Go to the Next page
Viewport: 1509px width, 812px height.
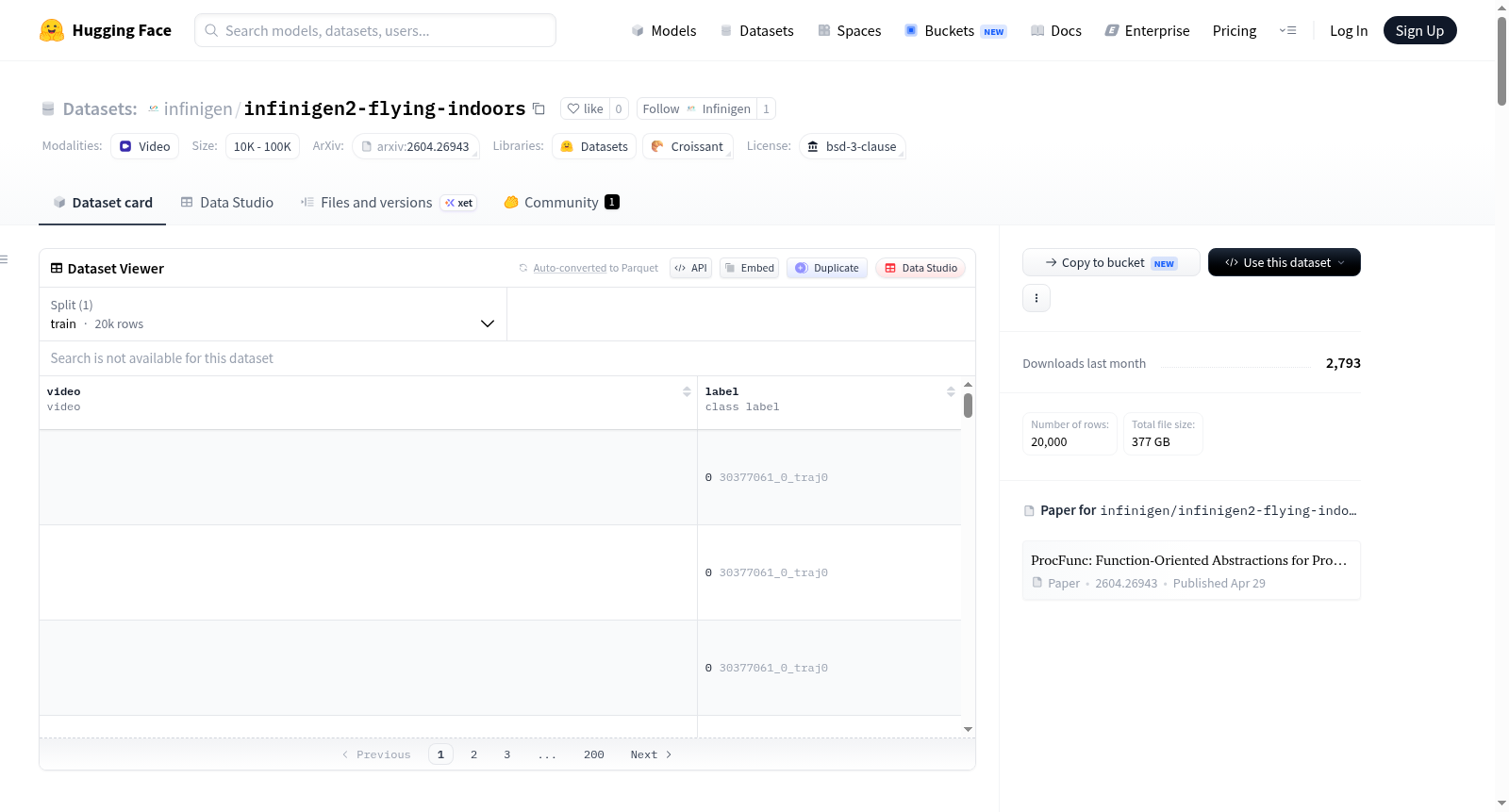651,754
